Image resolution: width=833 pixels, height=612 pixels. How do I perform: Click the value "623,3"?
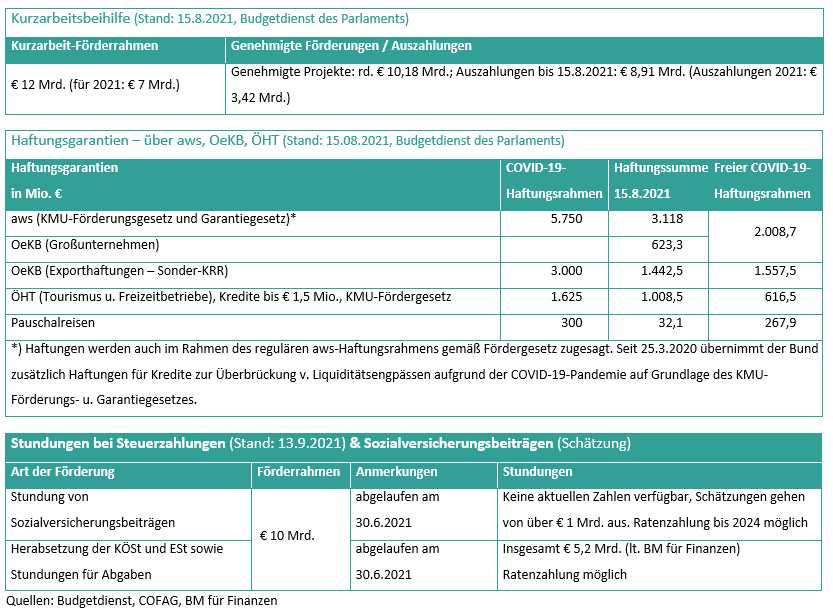coord(667,245)
